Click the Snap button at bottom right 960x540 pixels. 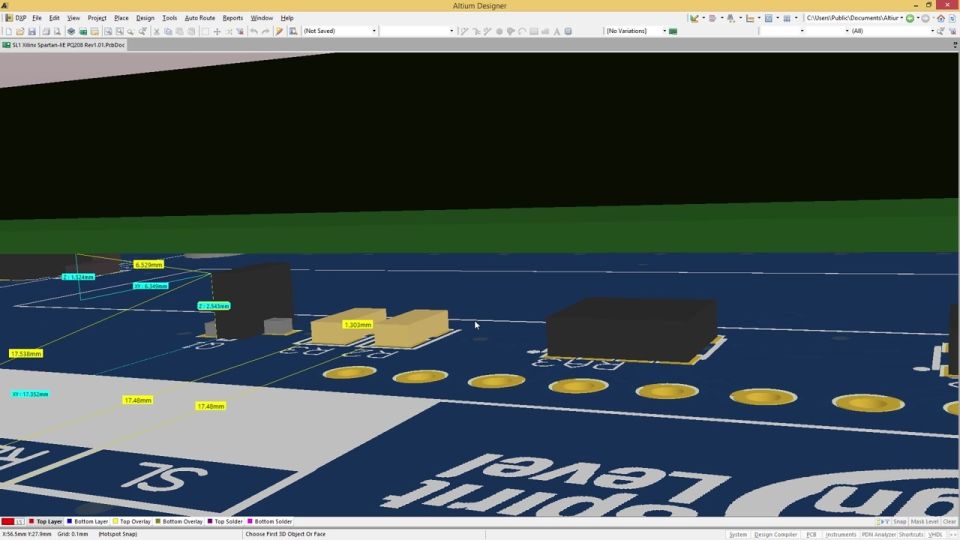[x=899, y=522]
